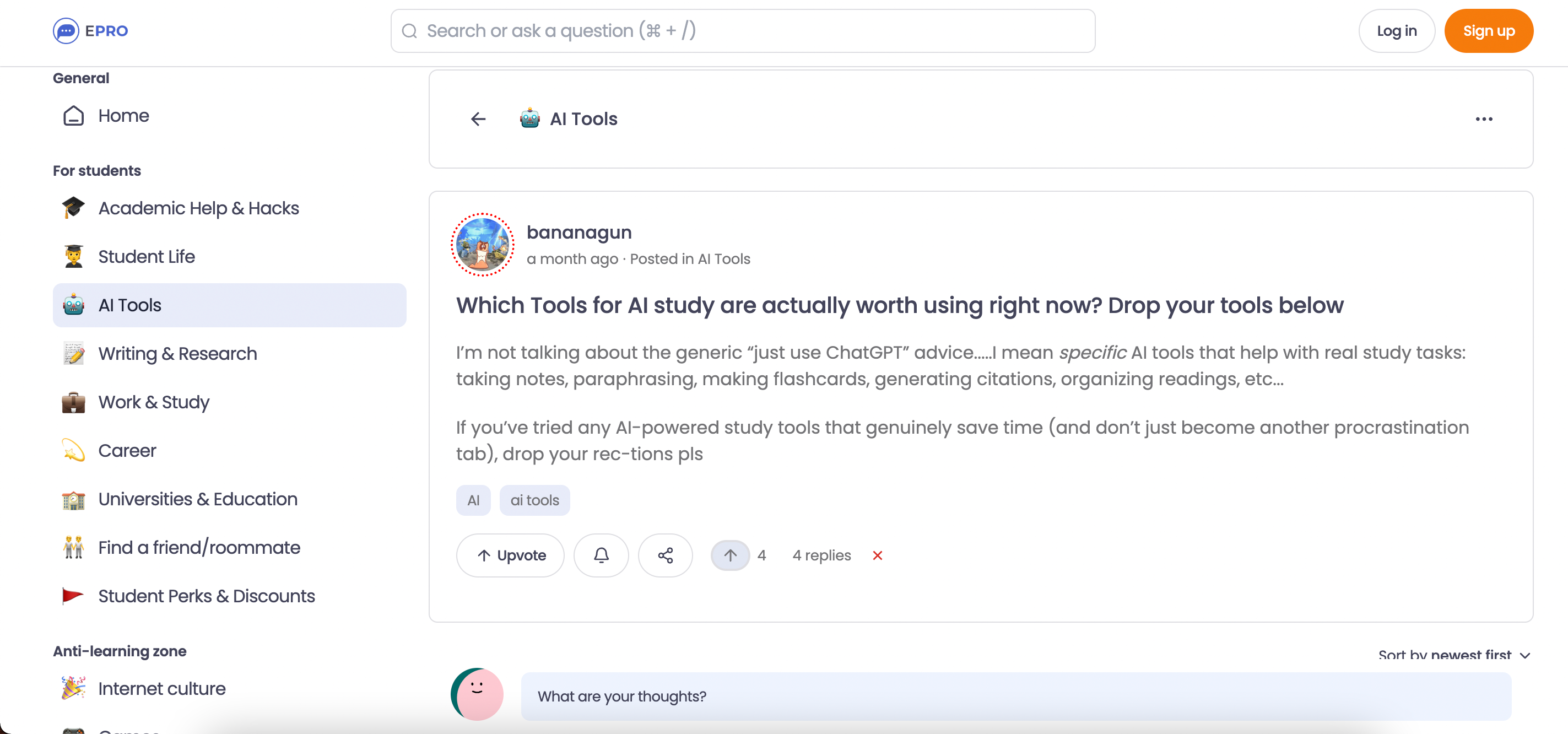Click bananagun's profile avatar
Viewport: 1568px width, 734px height.
tap(482, 246)
